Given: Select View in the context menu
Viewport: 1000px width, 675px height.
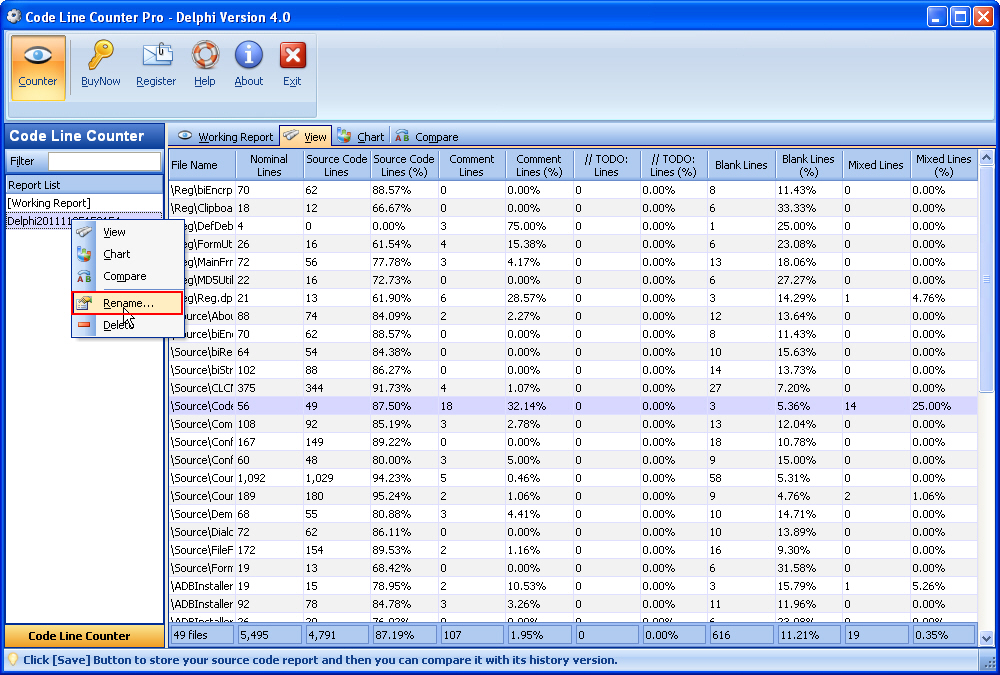Looking at the screenshot, I should click(x=115, y=232).
